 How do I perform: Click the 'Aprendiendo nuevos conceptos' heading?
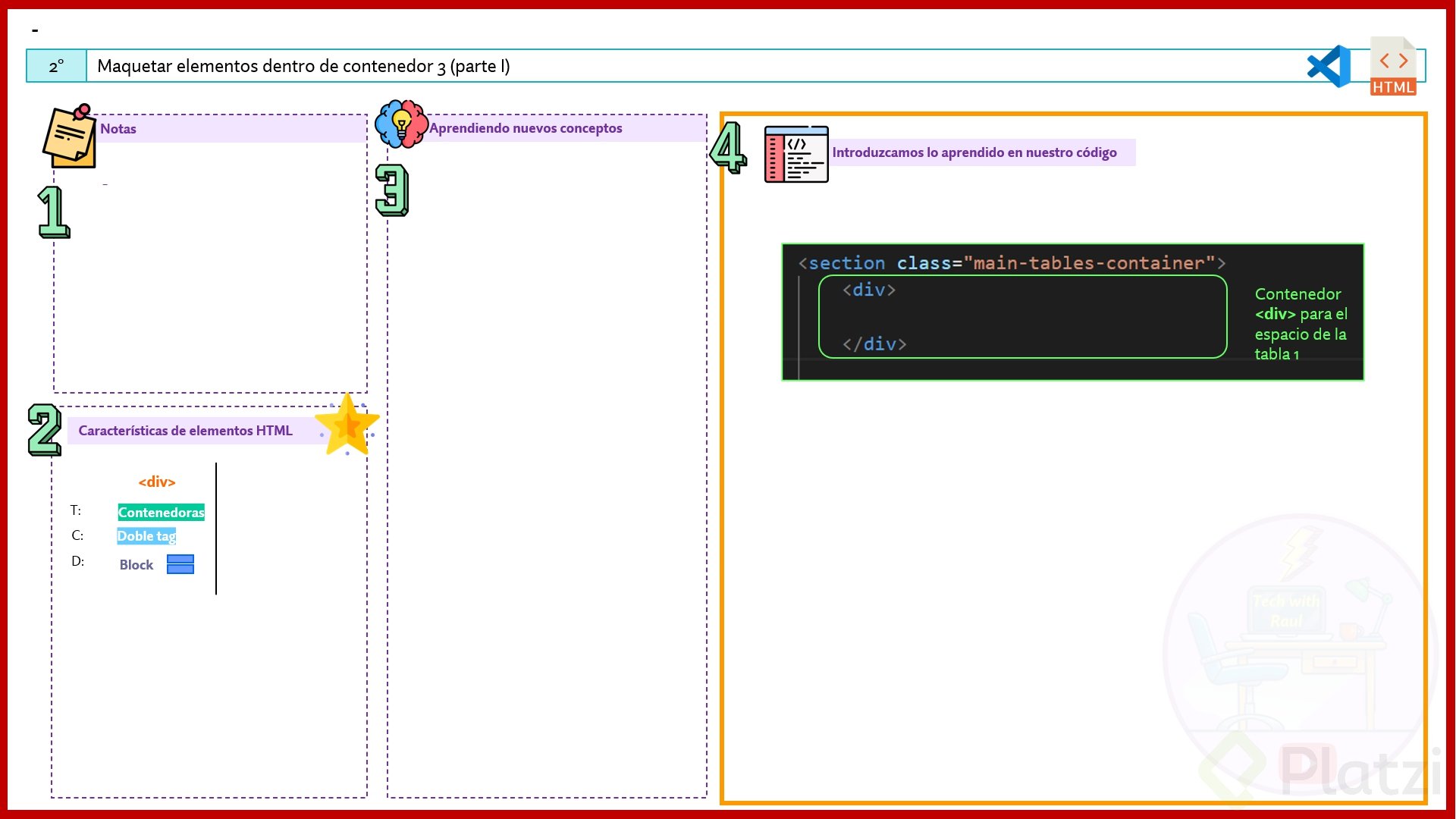[x=526, y=128]
